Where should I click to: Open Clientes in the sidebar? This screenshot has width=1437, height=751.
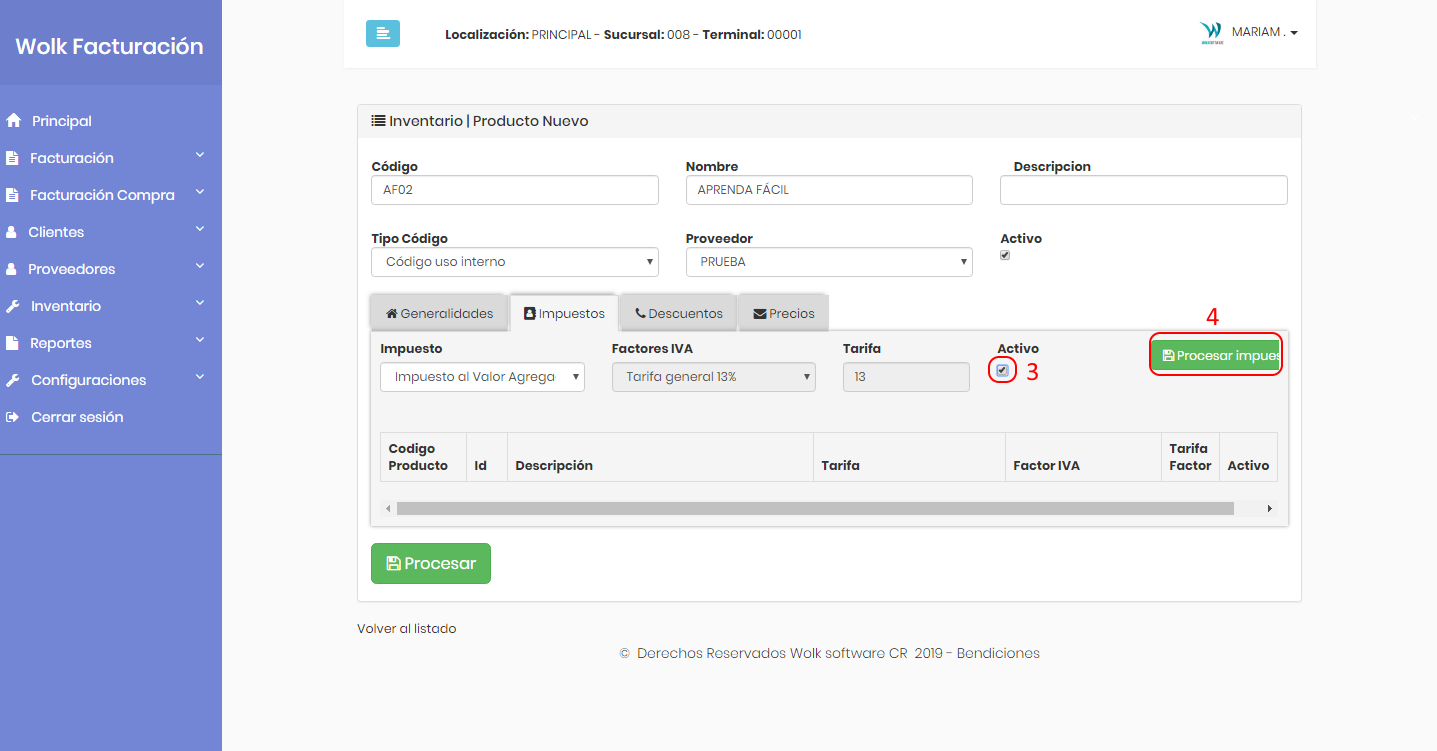(x=56, y=232)
